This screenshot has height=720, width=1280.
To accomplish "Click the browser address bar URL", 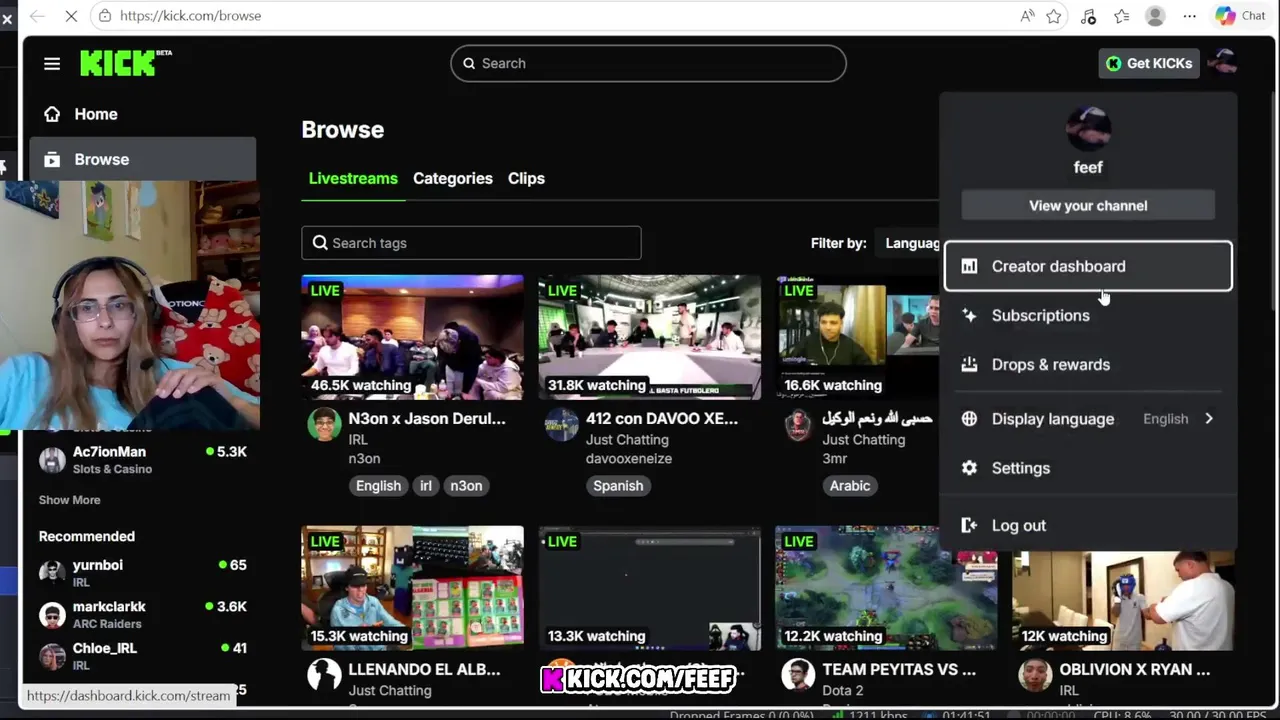I will pos(190,16).
